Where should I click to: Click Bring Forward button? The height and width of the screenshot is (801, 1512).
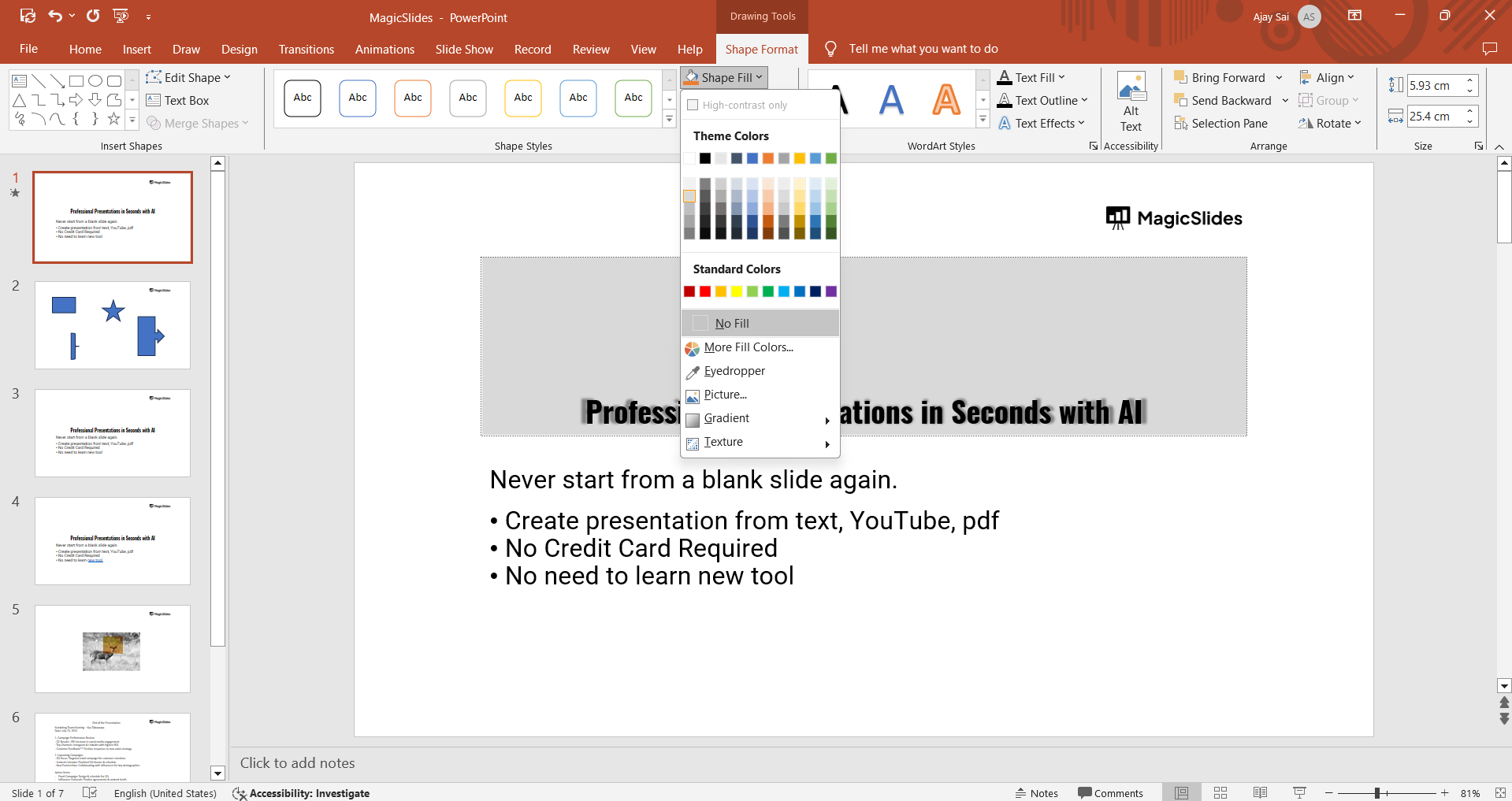(1220, 77)
